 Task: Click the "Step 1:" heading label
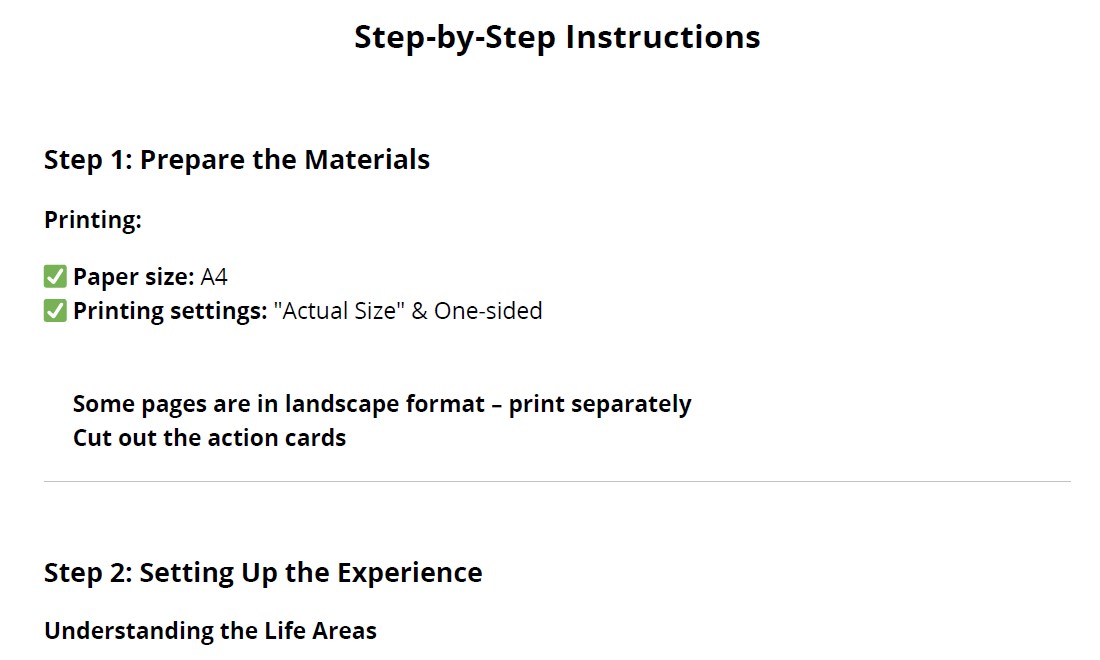pos(88,159)
